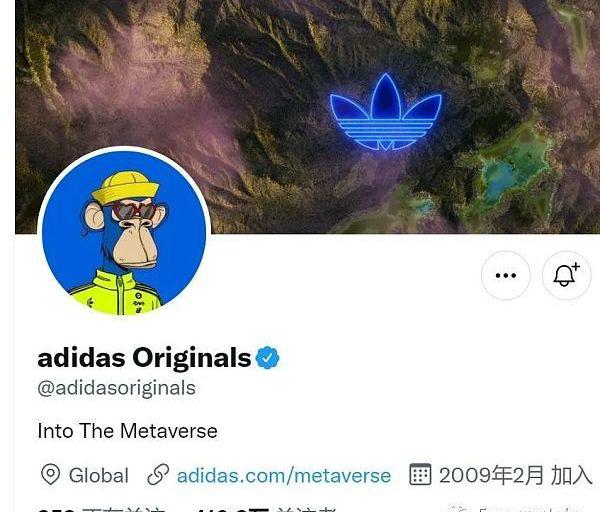This screenshot has width=600, height=512.
Task: Open the three-dot more options menu
Action: pyautogui.click(x=505, y=275)
